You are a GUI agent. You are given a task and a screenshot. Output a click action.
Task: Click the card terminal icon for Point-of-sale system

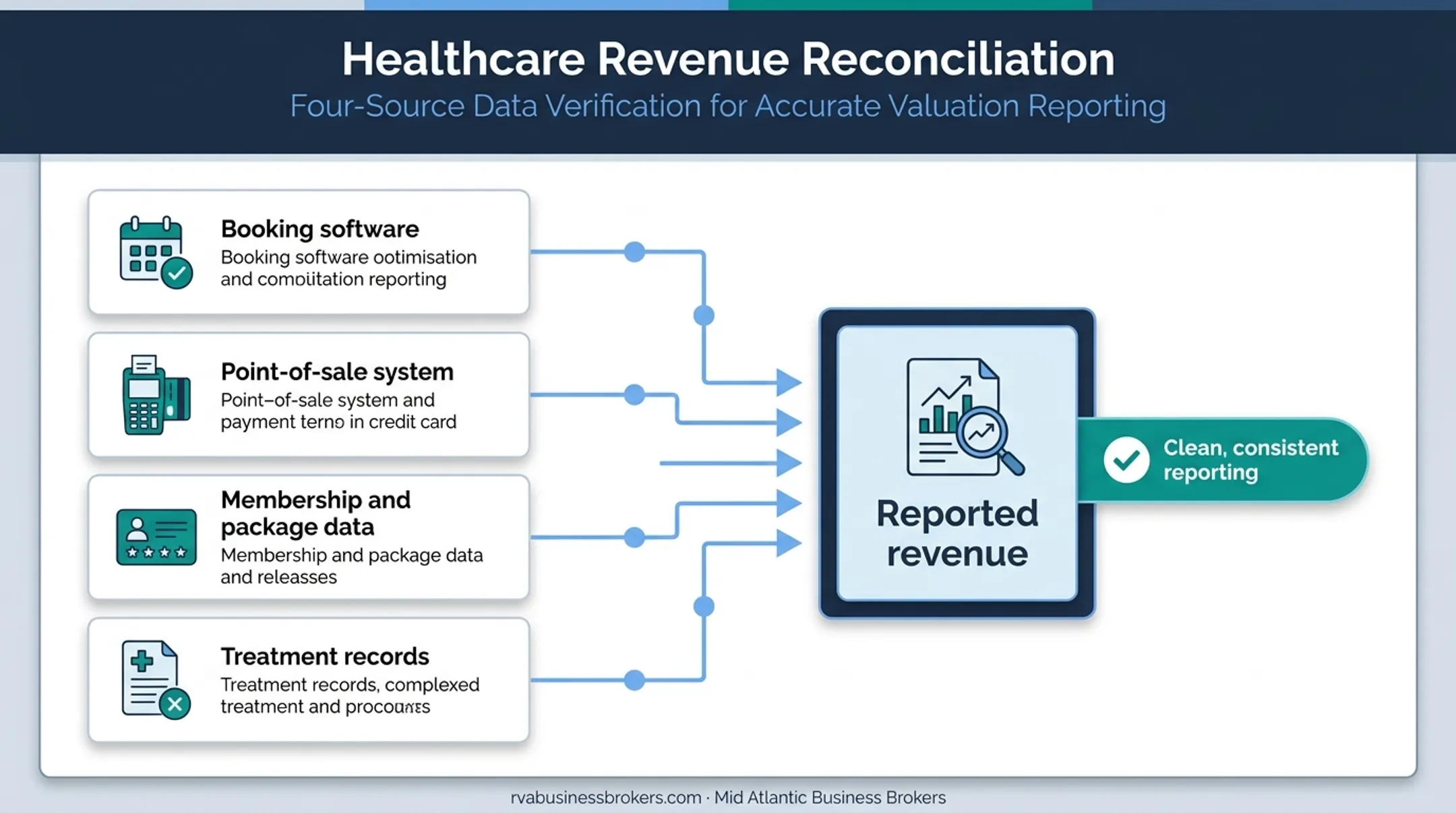156,395
